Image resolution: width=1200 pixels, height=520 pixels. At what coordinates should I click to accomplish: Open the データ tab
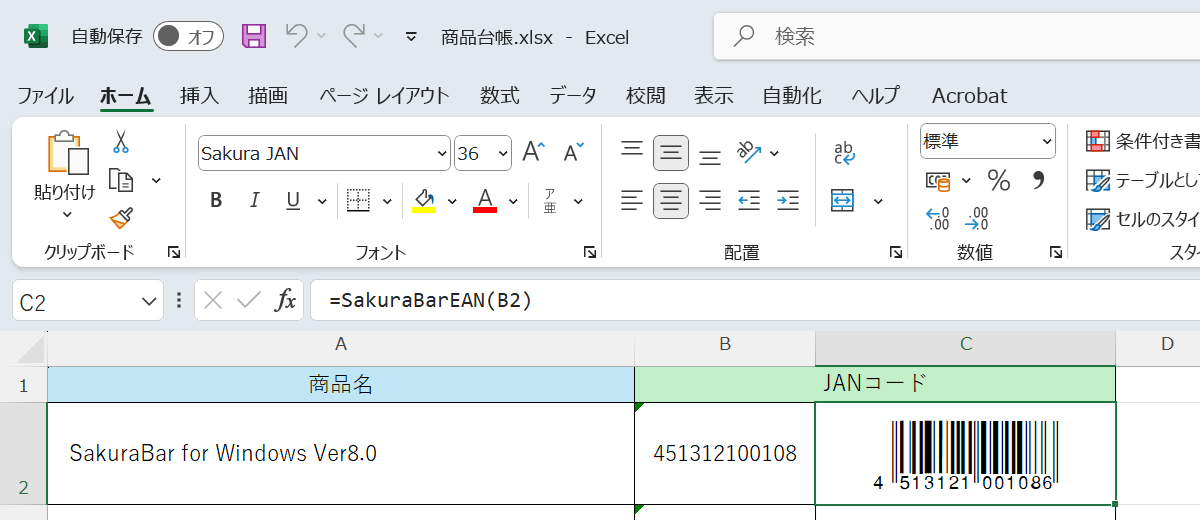point(573,96)
